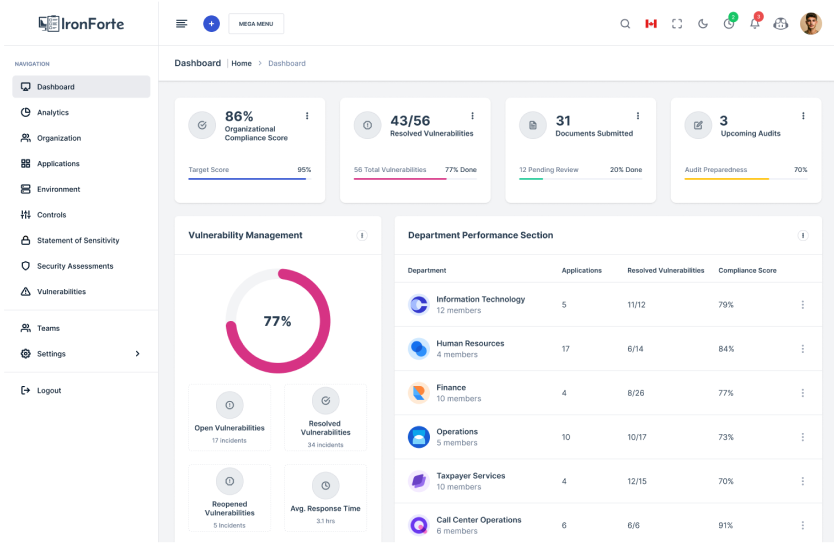Open the user avatar profile picture
Viewport: 834px width, 543px height.
tap(811, 24)
